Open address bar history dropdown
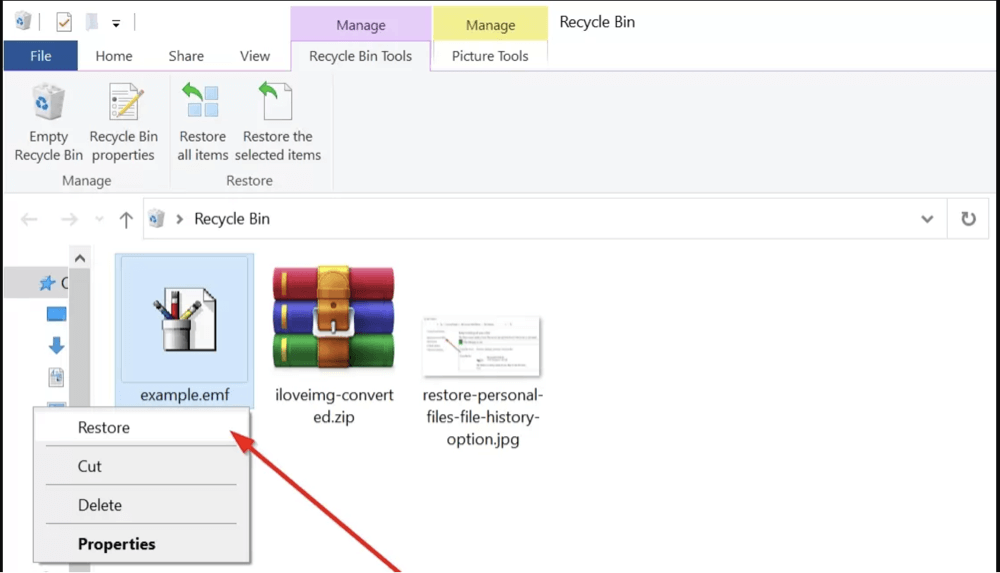1000x573 pixels. click(x=927, y=219)
